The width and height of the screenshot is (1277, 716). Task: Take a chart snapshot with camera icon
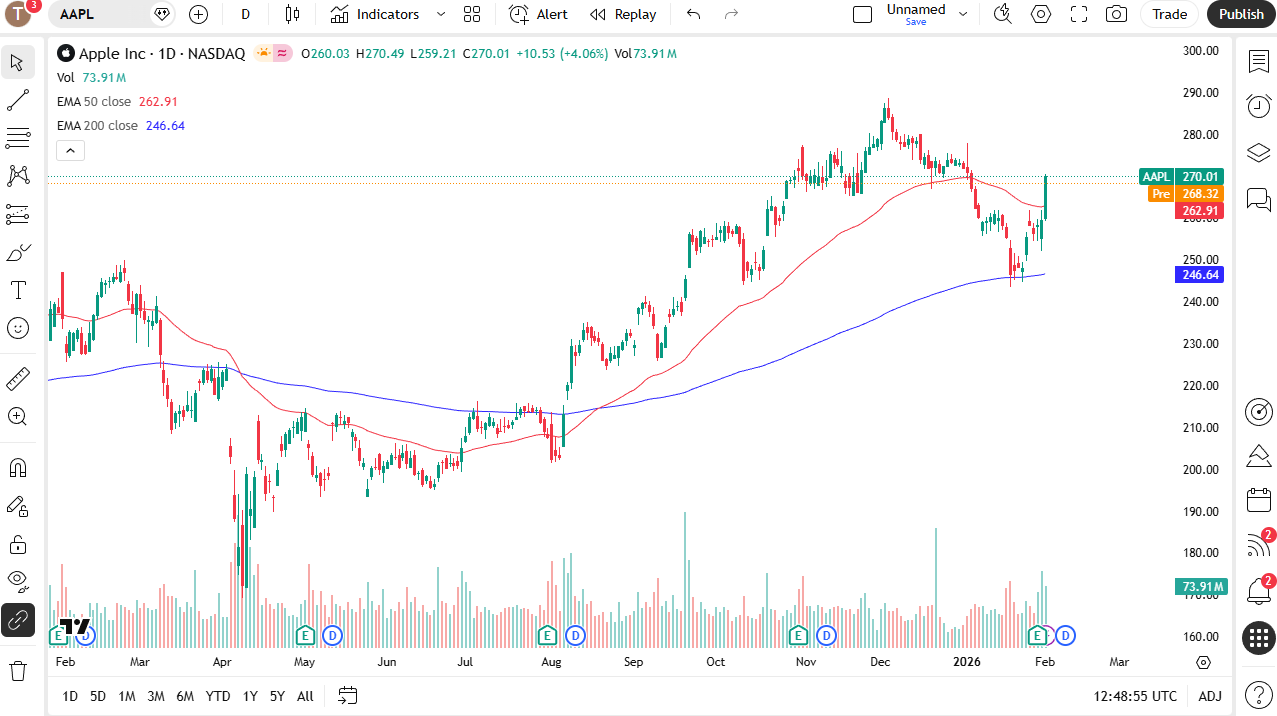(1117, 14)
